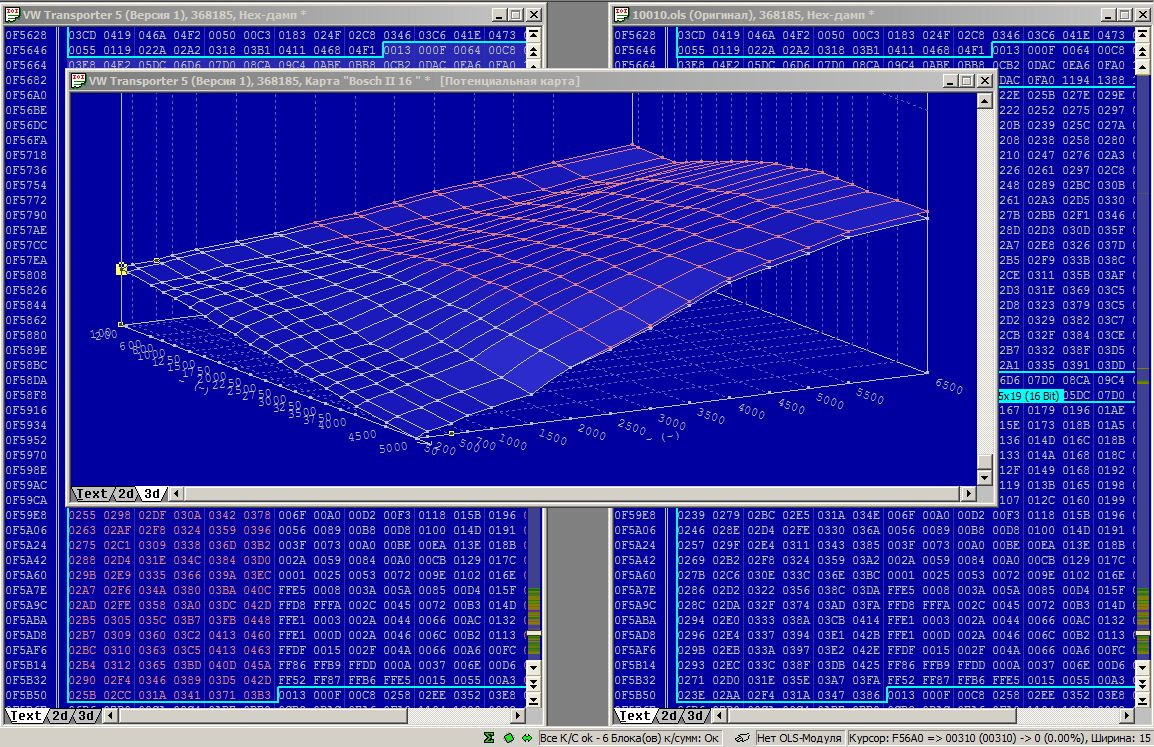Select the yellow highlighted point on 3D surface
The width and height of the screenshot is (1154, 747).
(x=121, y=269)
